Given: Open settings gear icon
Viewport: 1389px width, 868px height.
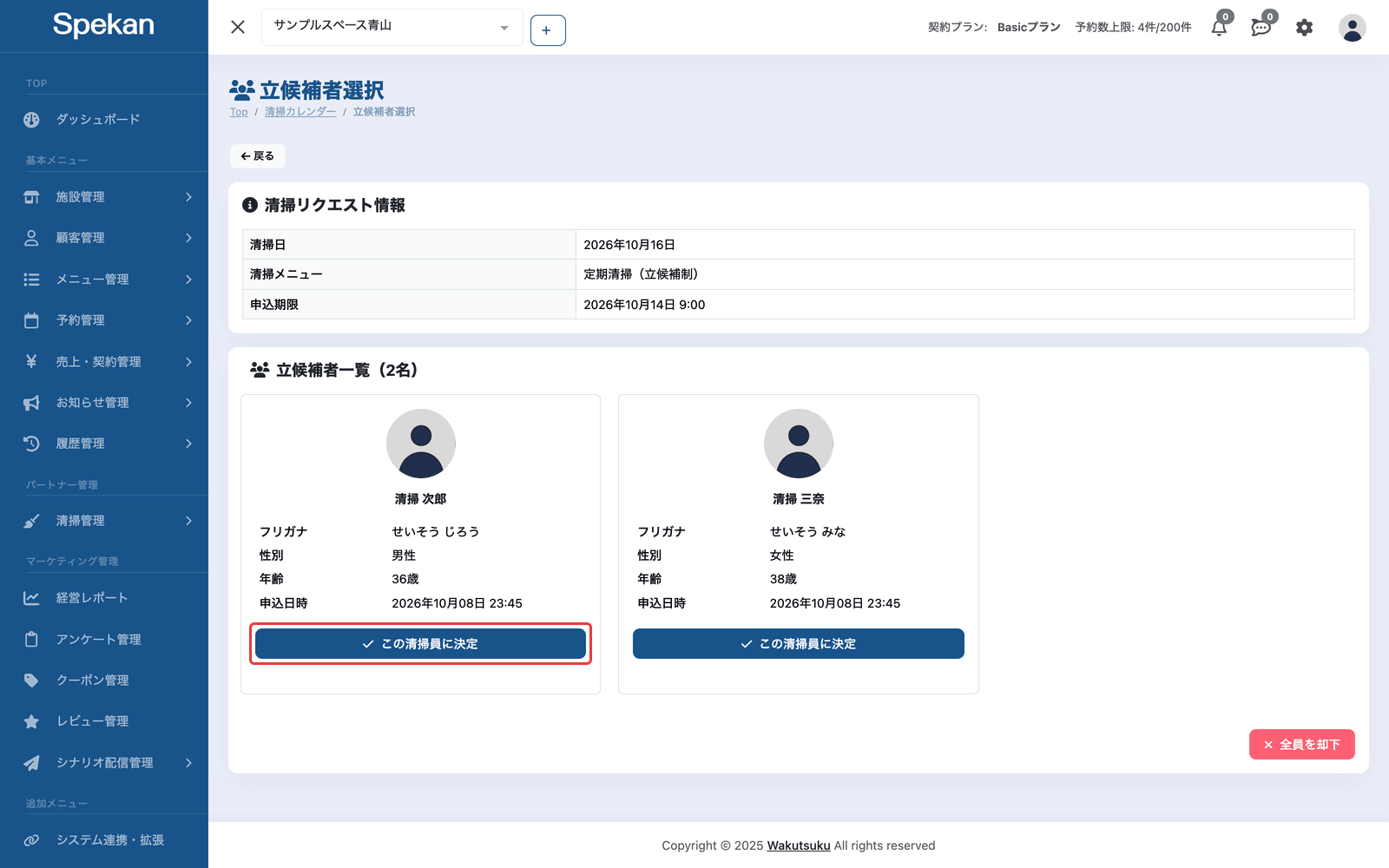Looking at the screenshot, I should click(x=1304, y=27).
